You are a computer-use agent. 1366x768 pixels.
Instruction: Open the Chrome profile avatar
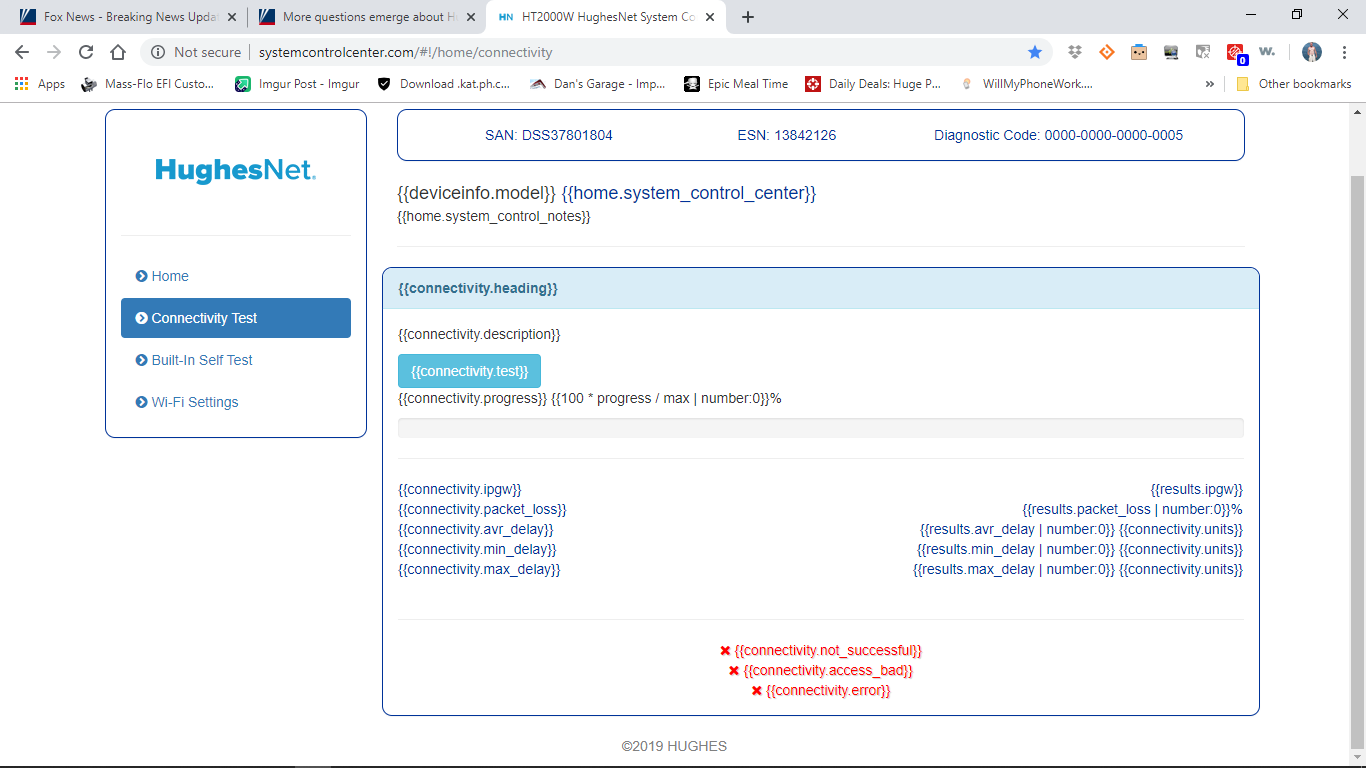point(1312,51)
